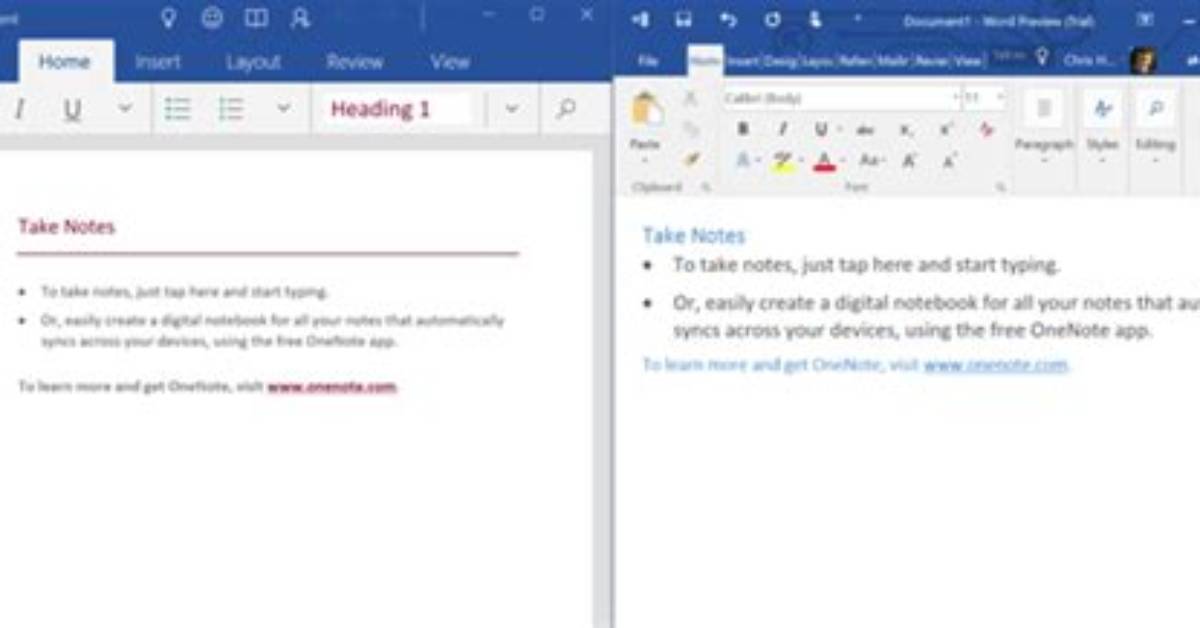1200x628 pixels.
Task: Expand more paragraph options after the list buttons in the left window
Action: (284, 109)
